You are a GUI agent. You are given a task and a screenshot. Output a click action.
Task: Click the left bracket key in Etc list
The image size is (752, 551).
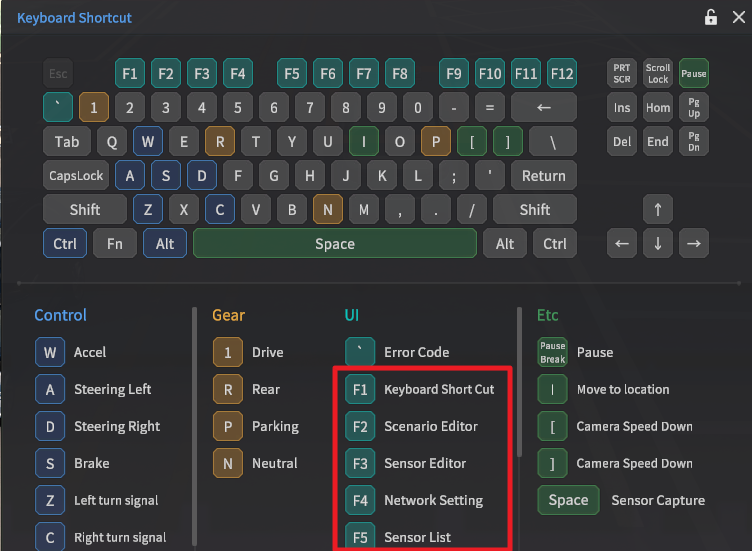click(552, 426)
